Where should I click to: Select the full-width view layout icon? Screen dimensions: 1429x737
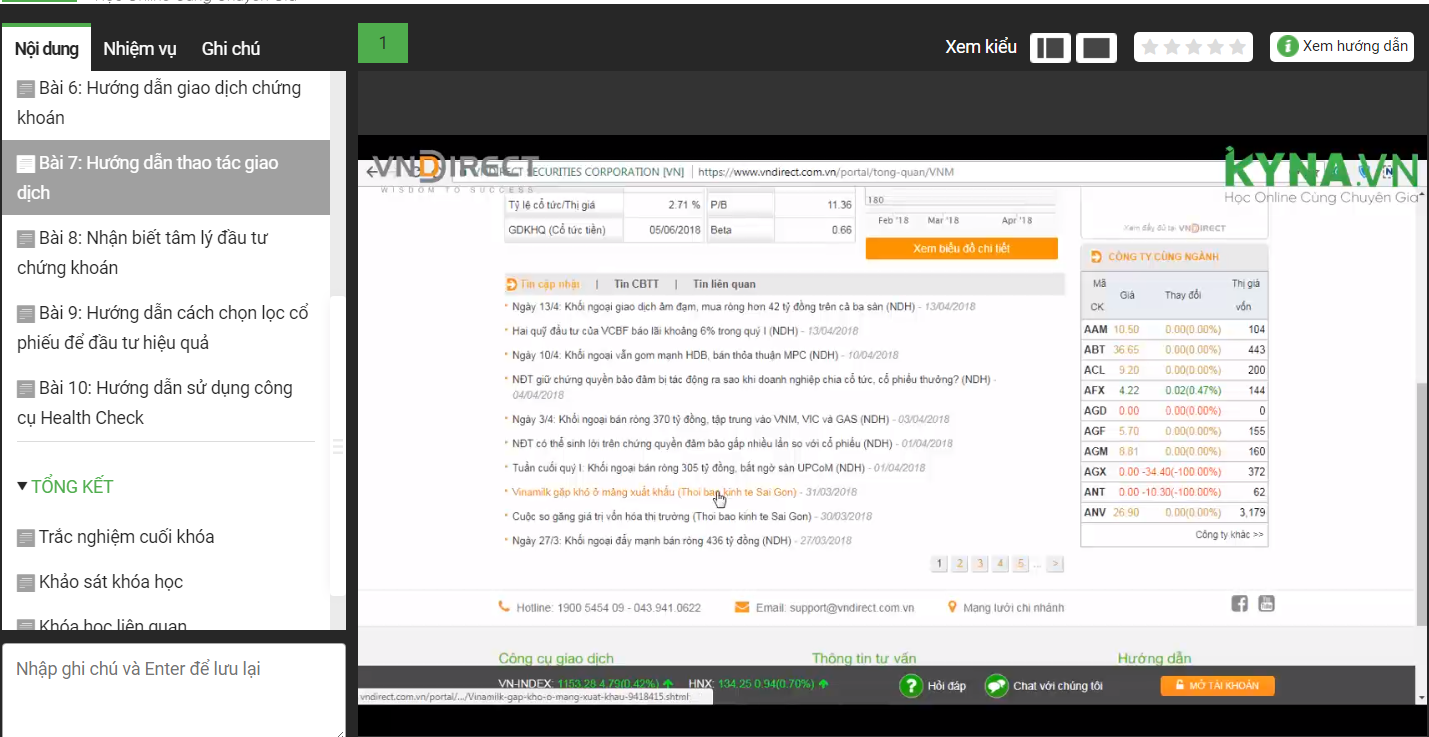tap(1096, 48)
